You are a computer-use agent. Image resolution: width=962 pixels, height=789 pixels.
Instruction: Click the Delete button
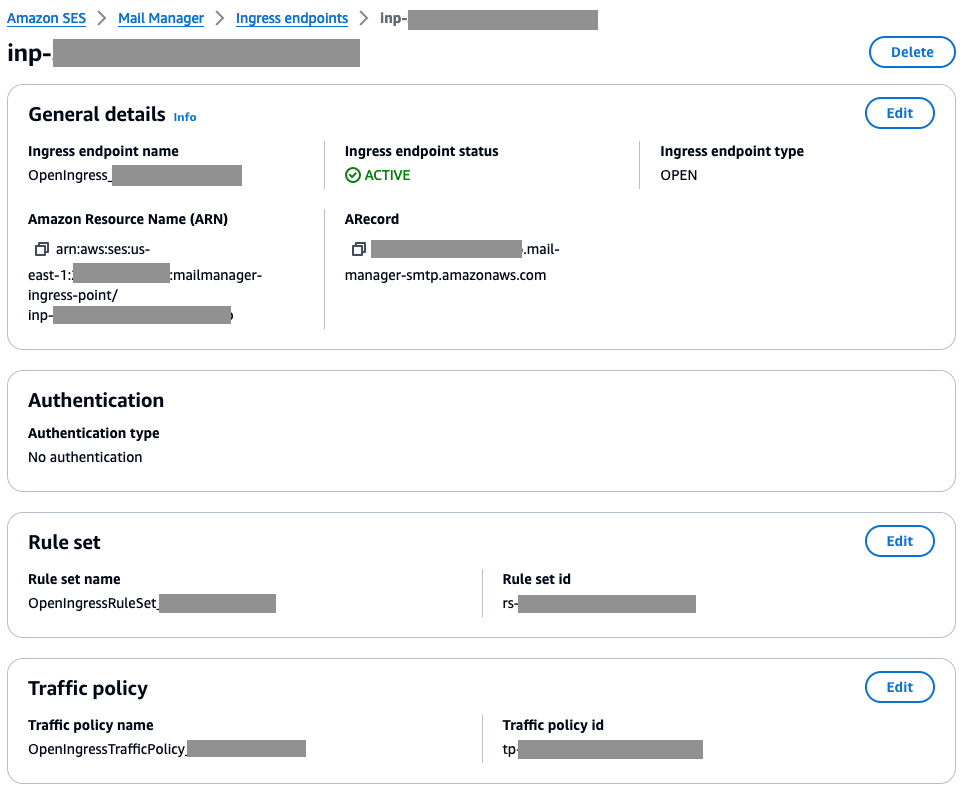(x=911, y=51)
